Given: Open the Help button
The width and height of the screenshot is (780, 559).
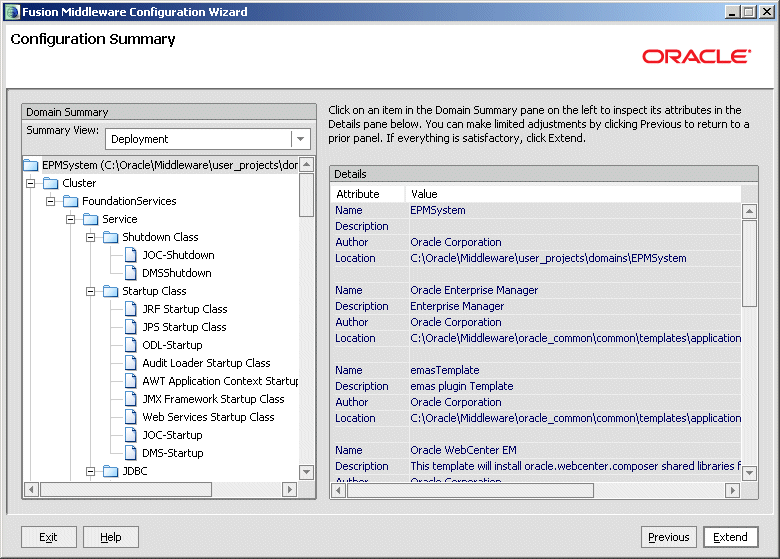Looking at the screenshot, I should click(x=111, y=537).
